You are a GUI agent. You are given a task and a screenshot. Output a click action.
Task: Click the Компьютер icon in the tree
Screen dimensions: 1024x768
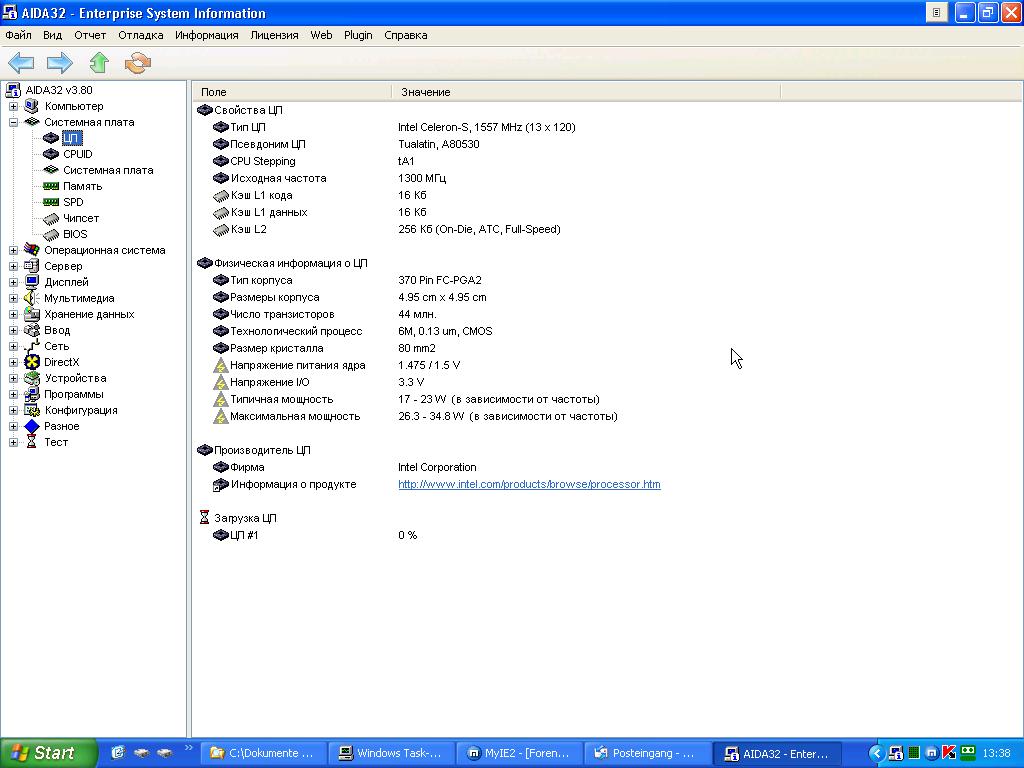31,106
